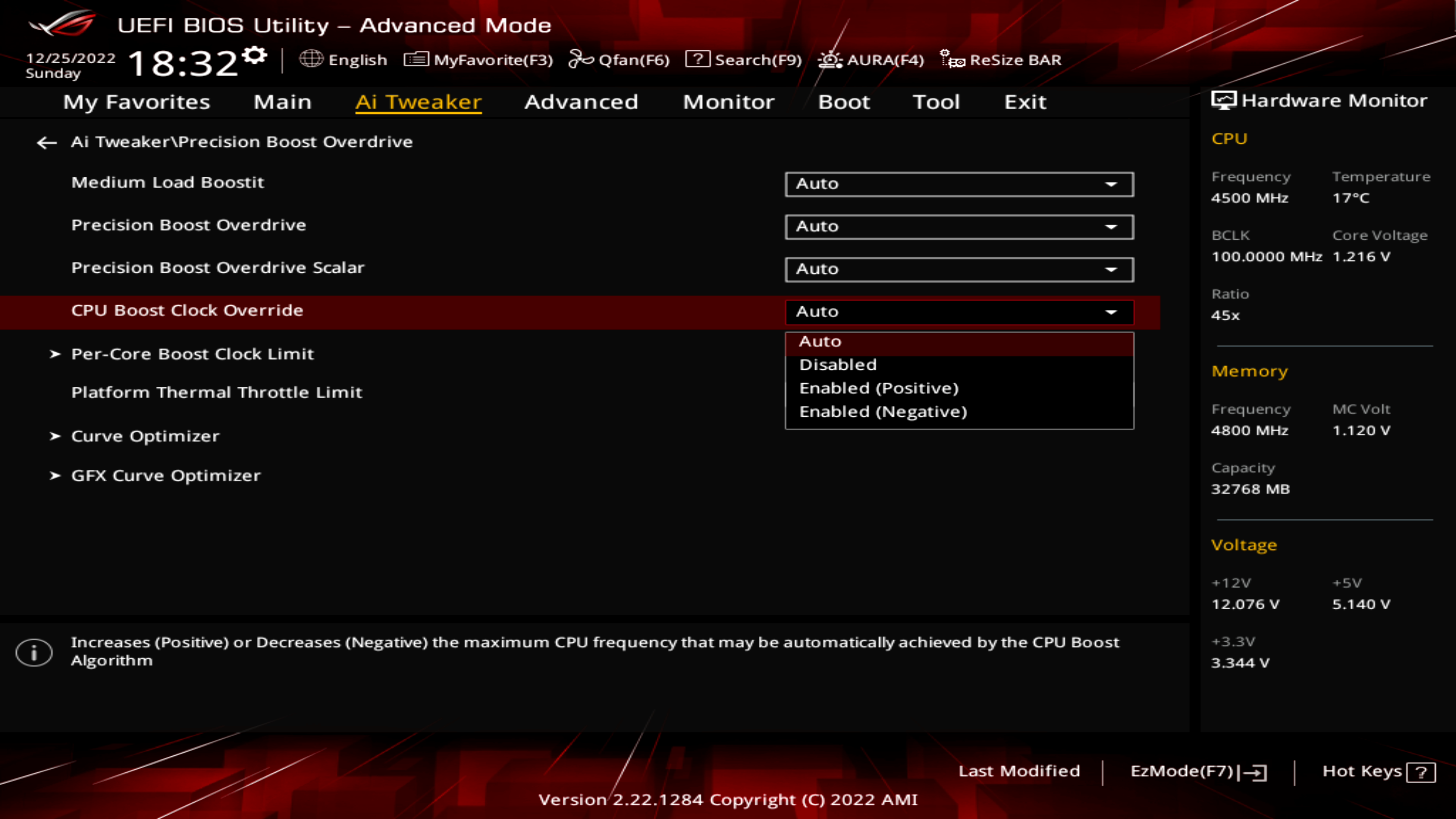Select the Ai Tweaker tab

pyautogui.click(x=418, y=102)
